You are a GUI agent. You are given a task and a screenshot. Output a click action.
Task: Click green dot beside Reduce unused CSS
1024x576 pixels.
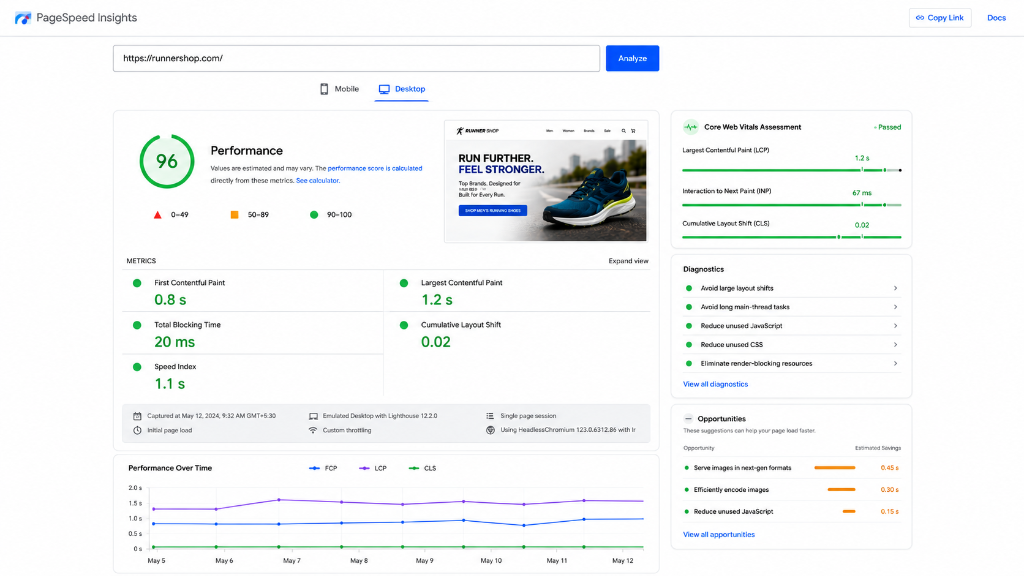pyautogui.click(x=689, y=345)
